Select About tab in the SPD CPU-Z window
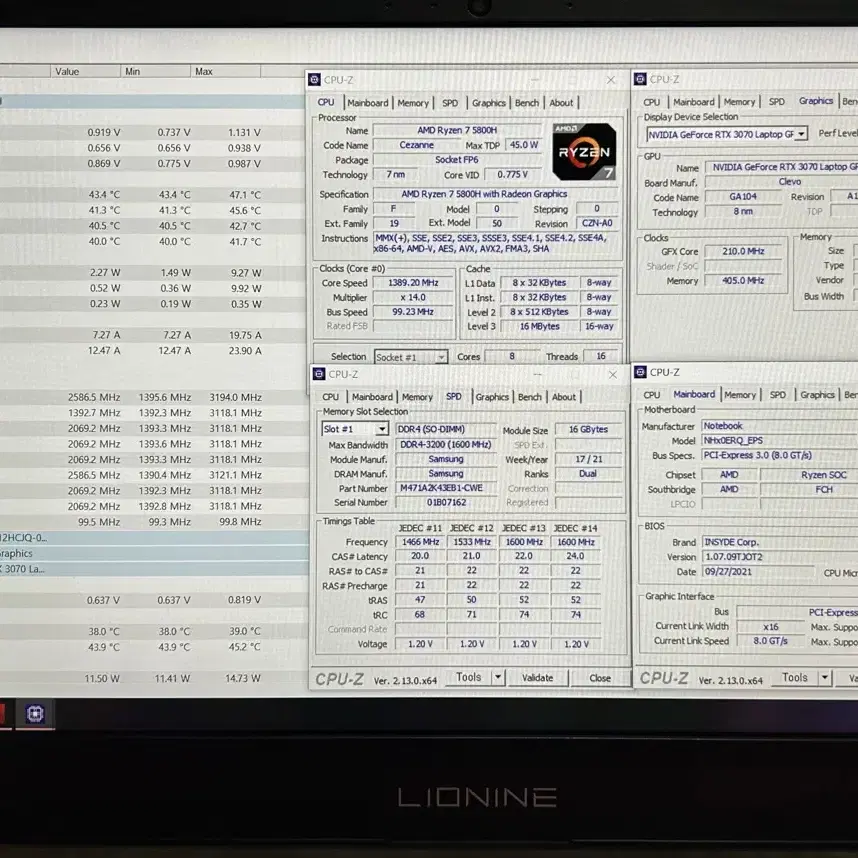This screenshot has width=858, height=858. tap(564, 397)
